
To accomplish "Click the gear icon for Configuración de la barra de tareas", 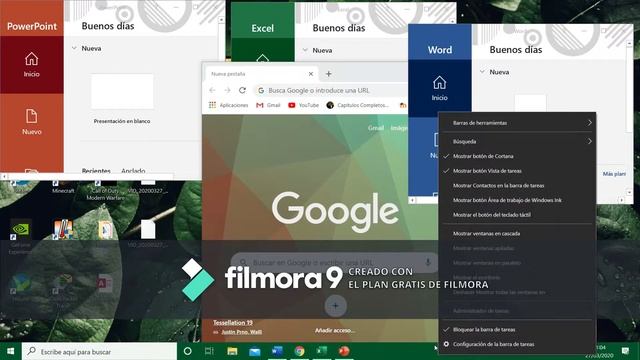I will coord(446,344).
